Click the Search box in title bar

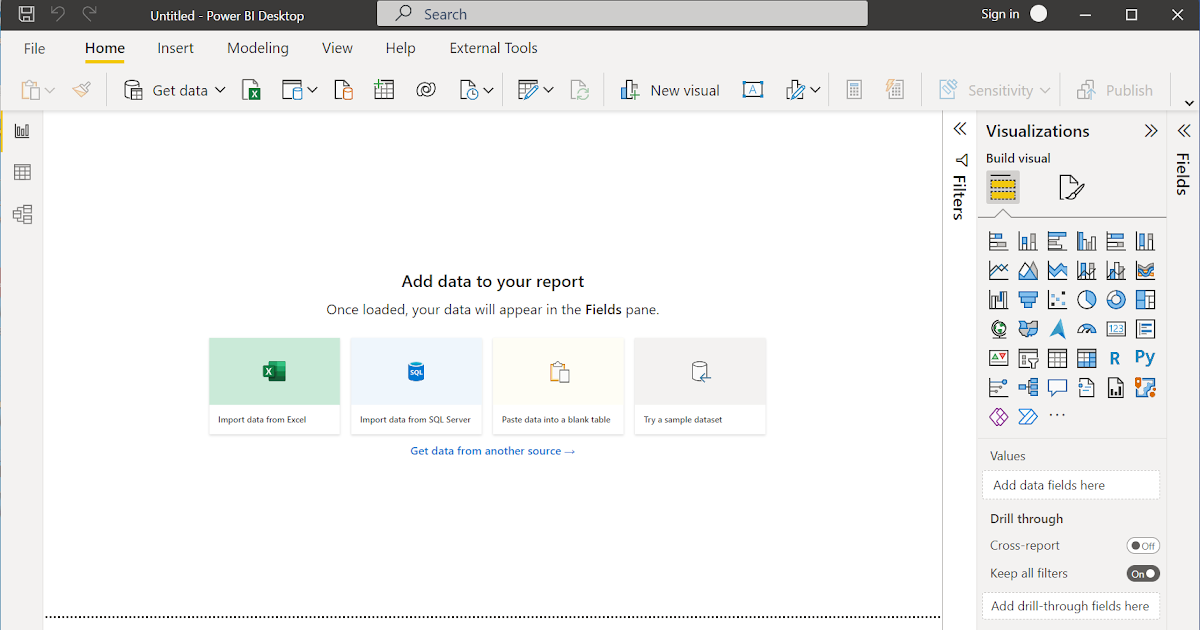pos(622,14)
